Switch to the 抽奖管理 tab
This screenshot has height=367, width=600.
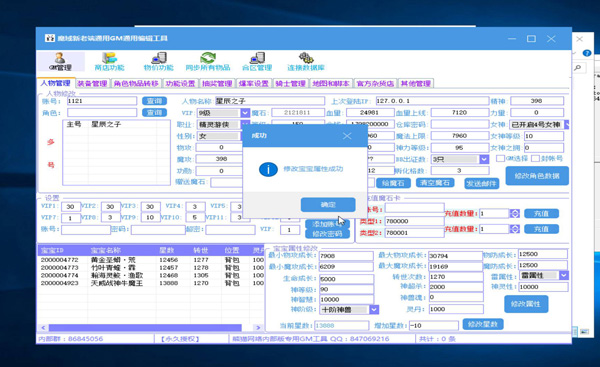pyautogui.click(x=217, y=83)
